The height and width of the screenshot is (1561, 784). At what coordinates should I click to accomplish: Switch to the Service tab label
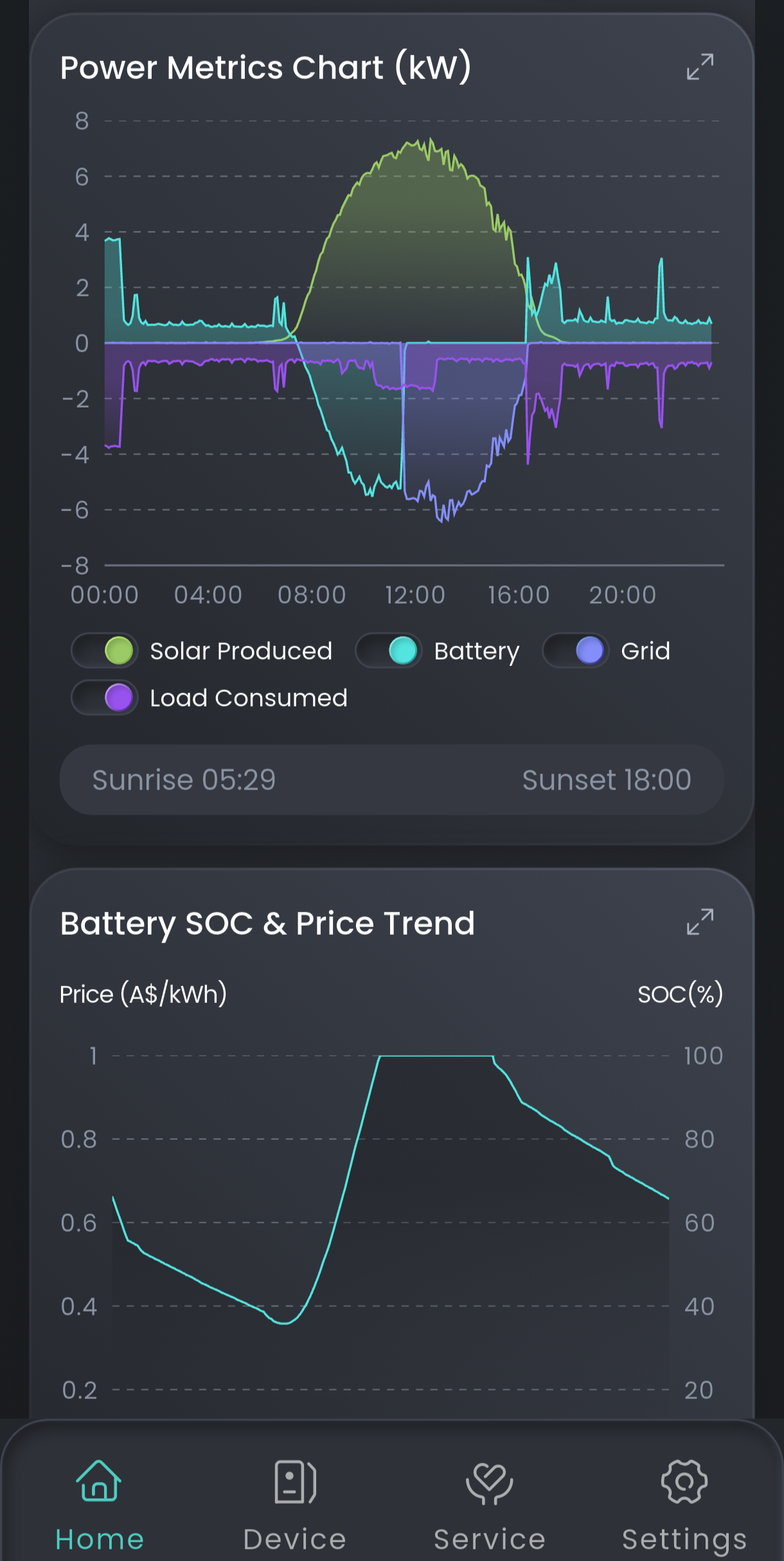(490, 1540)
